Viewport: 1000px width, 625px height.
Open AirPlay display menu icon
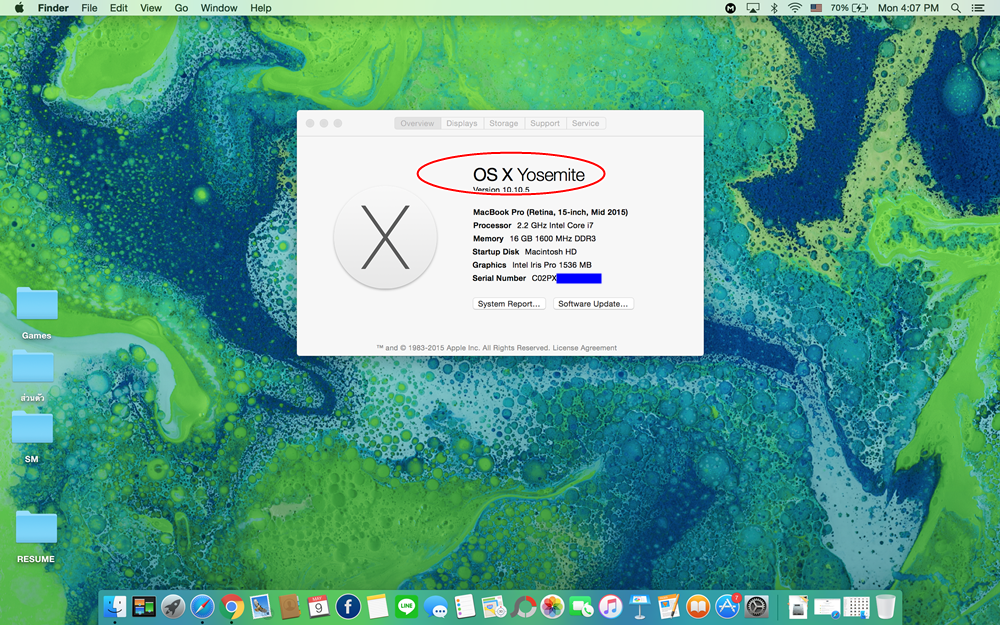pos(753,8)
